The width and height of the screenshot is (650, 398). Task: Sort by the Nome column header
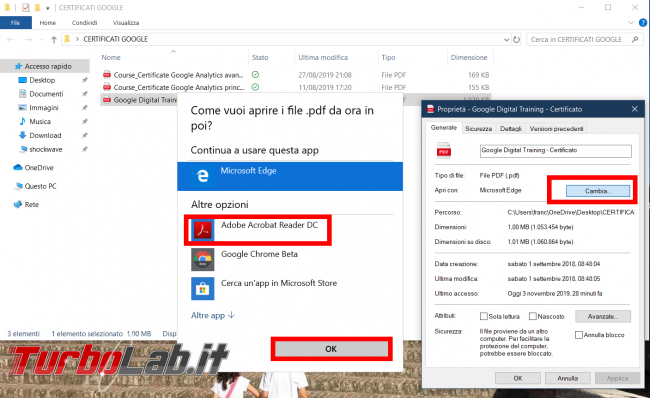(111, 57)
